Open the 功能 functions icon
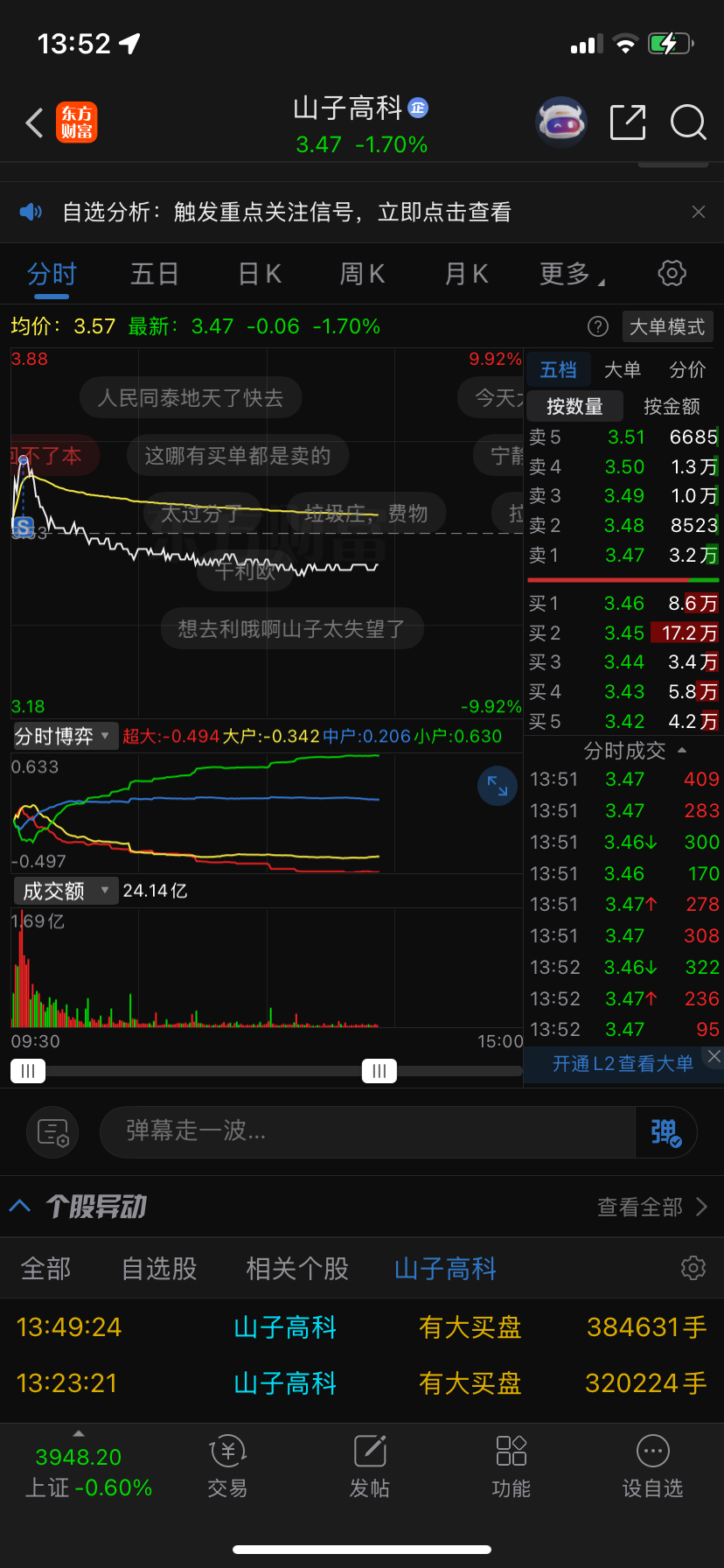Viewport: 724px width, 1568px height. [512, 1467]
